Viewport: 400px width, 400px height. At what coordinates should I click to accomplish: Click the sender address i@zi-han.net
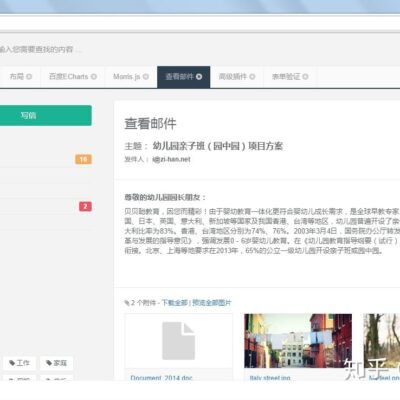click(x=171, y=159)
